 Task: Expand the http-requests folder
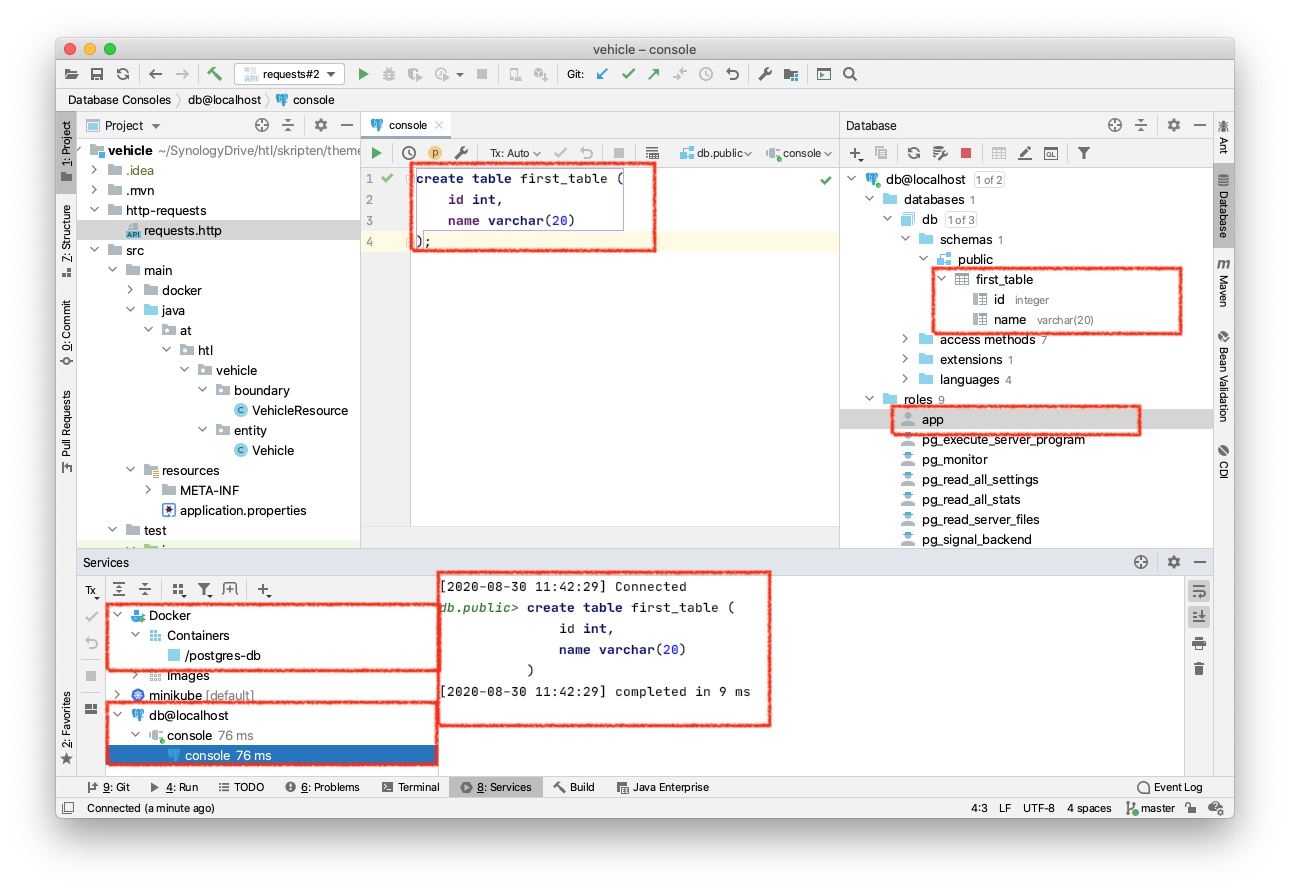coord(95,210)
